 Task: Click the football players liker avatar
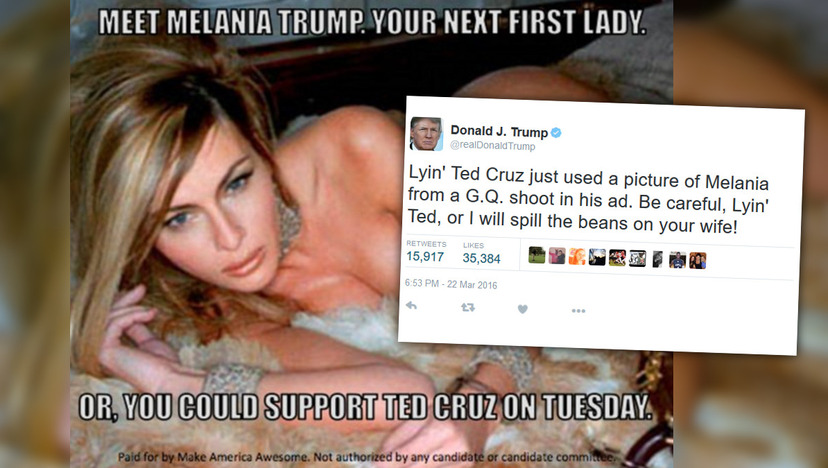(x=617, y=258)
